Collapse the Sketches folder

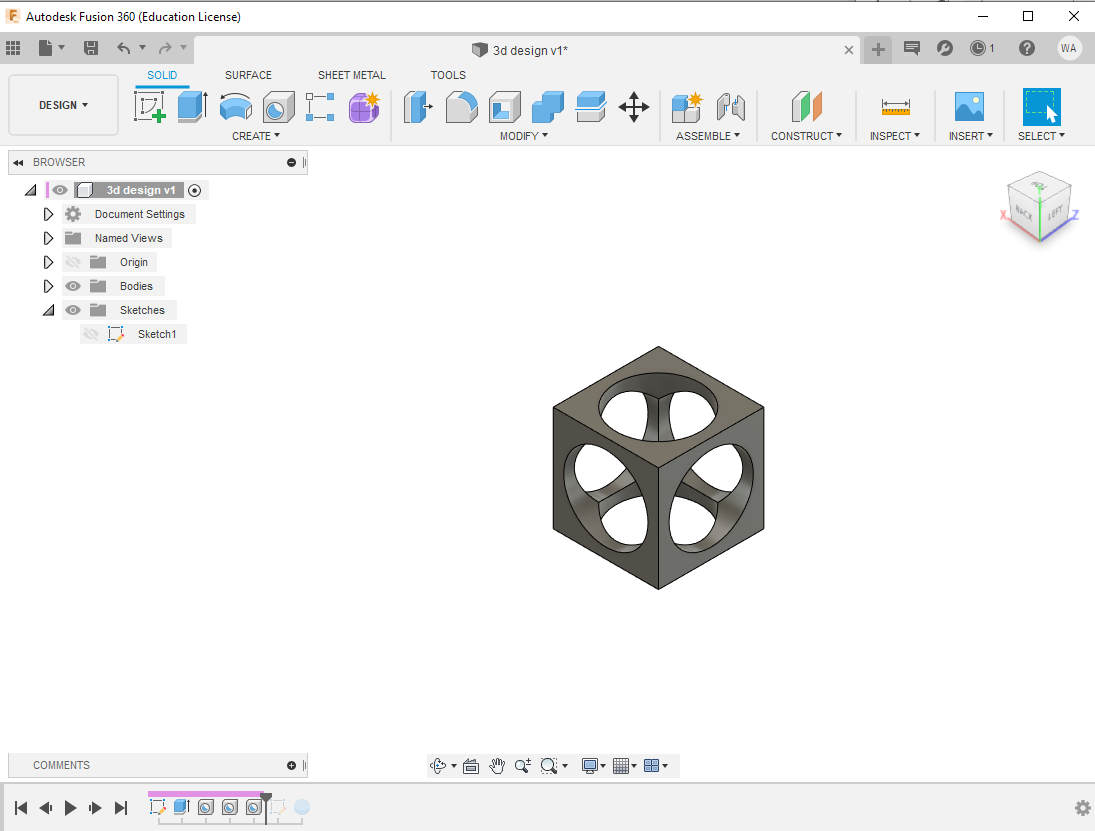tap(48, 310)
